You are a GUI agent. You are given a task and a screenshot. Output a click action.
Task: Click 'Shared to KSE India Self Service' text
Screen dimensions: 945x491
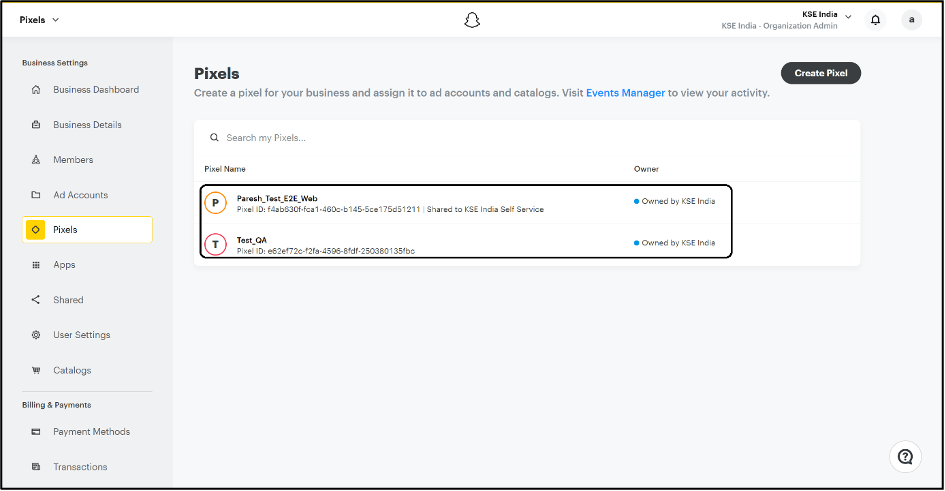point(485,210)
